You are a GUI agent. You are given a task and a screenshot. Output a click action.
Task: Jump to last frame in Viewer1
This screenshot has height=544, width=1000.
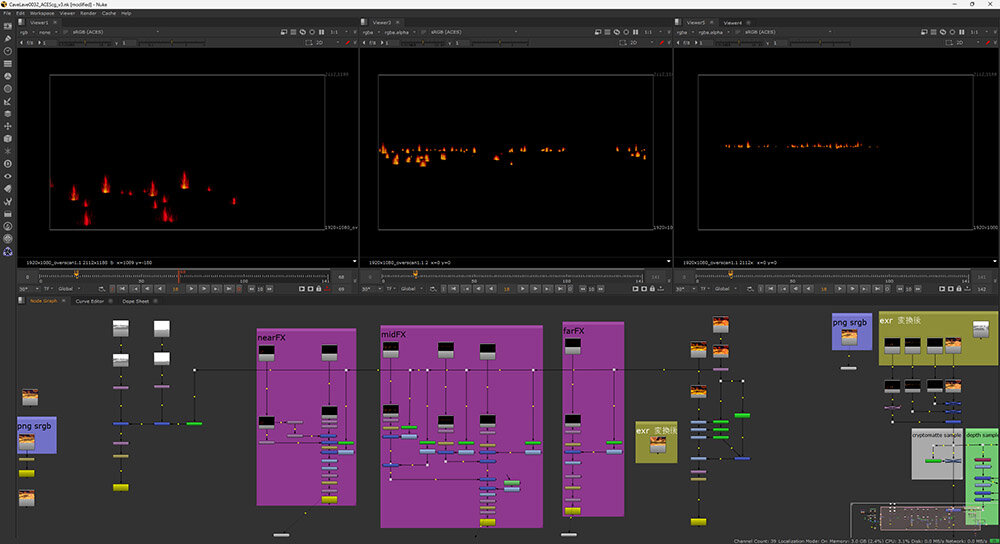[229, 289]
